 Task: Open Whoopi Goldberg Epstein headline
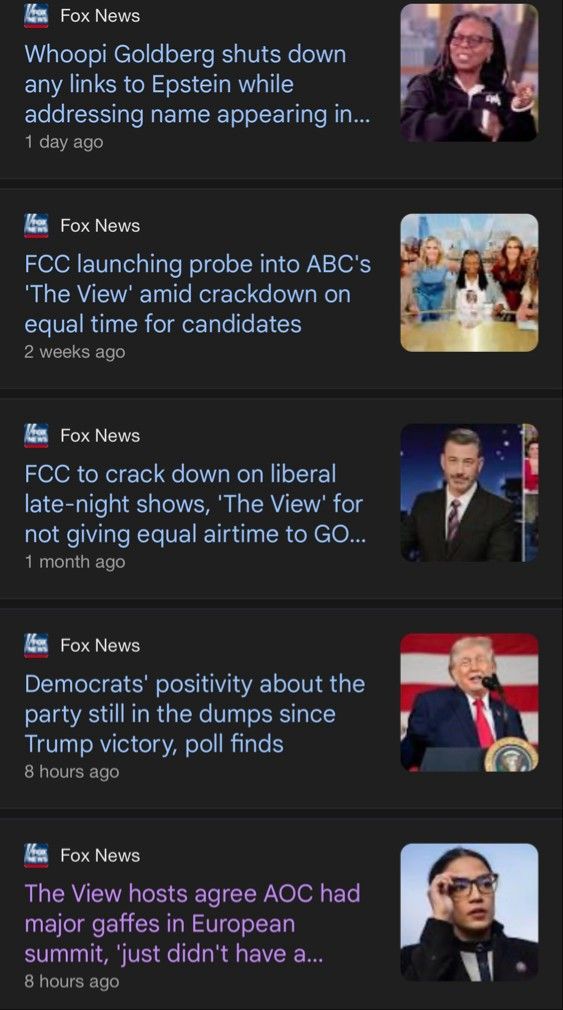coord(198,84)
